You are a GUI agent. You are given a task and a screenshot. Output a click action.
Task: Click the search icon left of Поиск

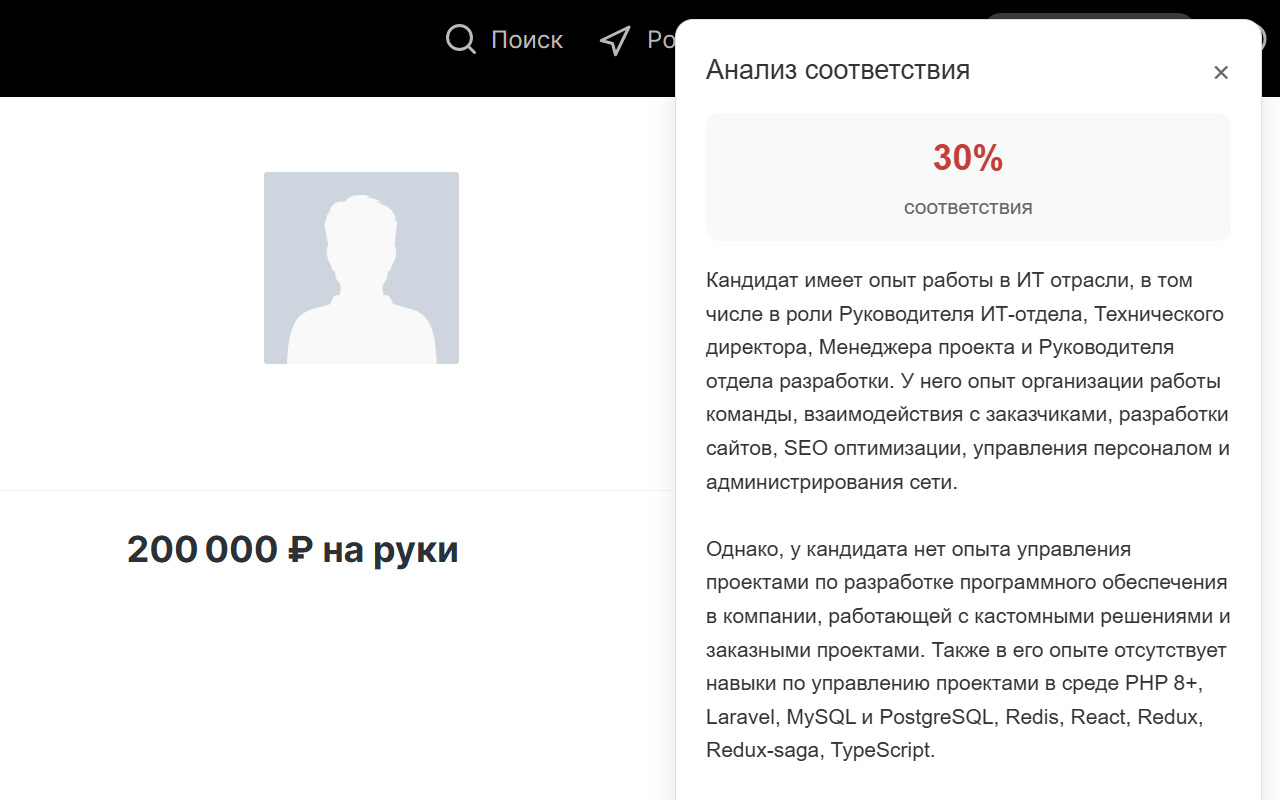[459, 39]
